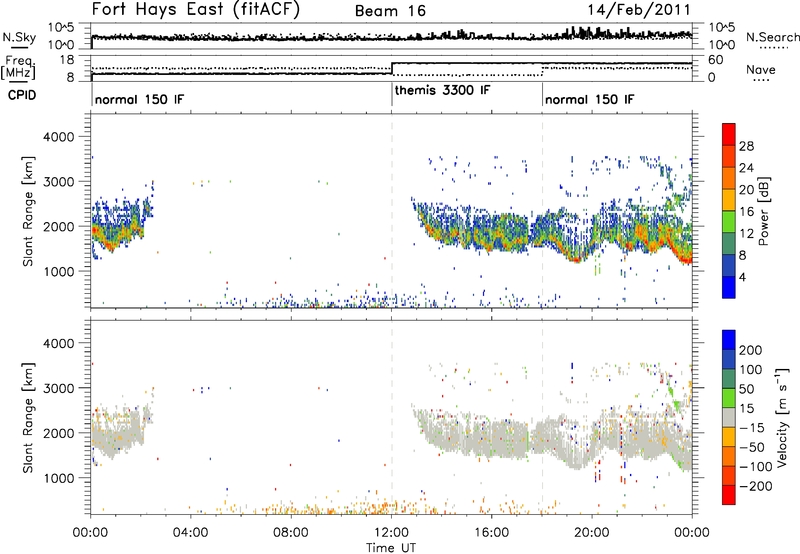This screenshot has height=554, width=800.
Task: Click the '24' power colorbar value
Action: click(746, 168)
